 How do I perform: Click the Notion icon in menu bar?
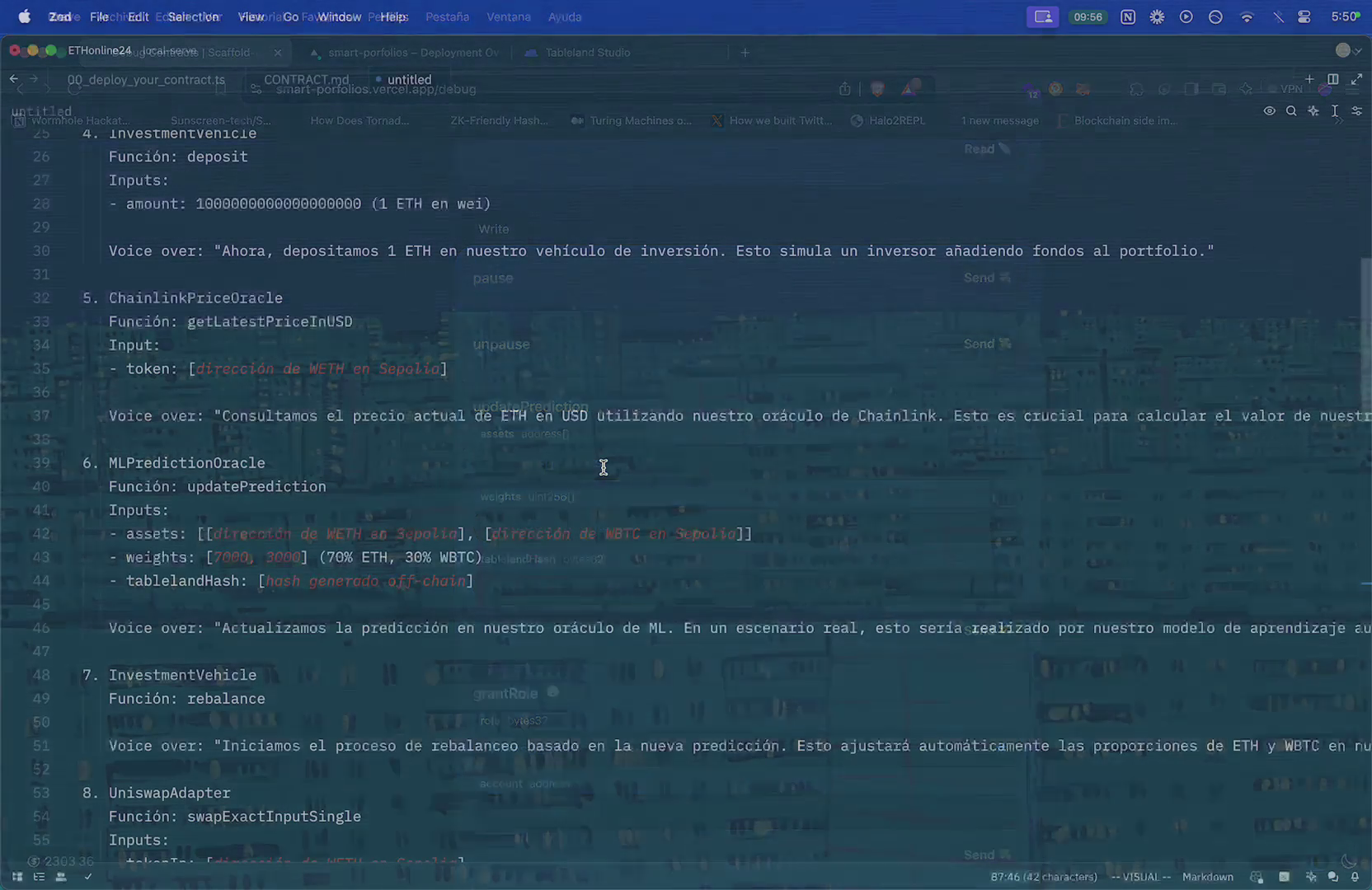point(1127,16)
